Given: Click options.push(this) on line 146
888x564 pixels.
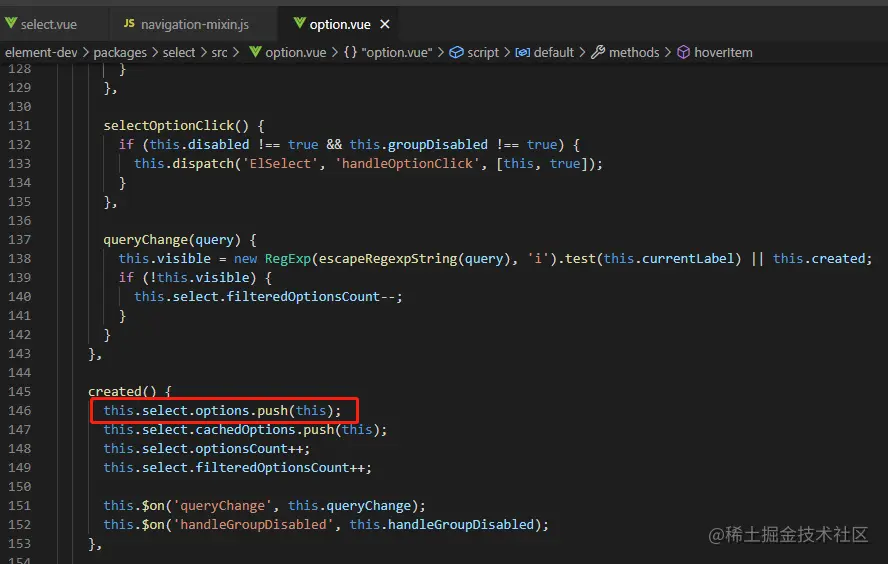Looking at the screenshot, I should 264,411.
